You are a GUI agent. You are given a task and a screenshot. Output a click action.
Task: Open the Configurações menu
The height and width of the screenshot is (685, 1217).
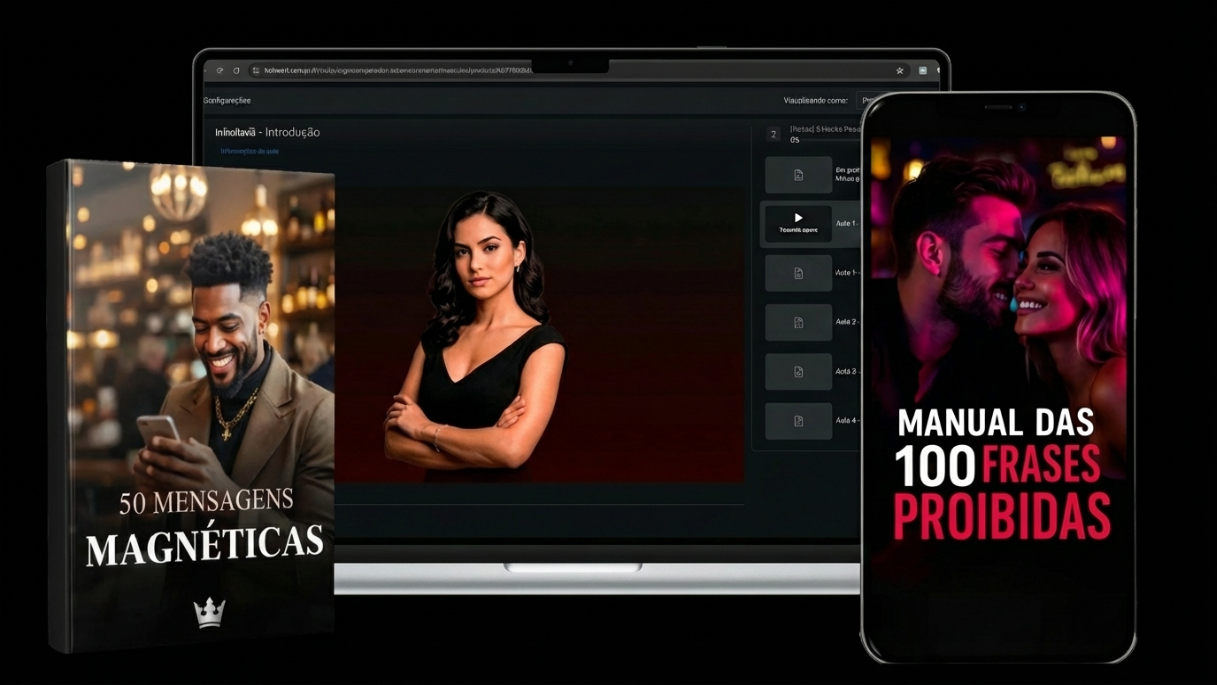click(227, 101)
